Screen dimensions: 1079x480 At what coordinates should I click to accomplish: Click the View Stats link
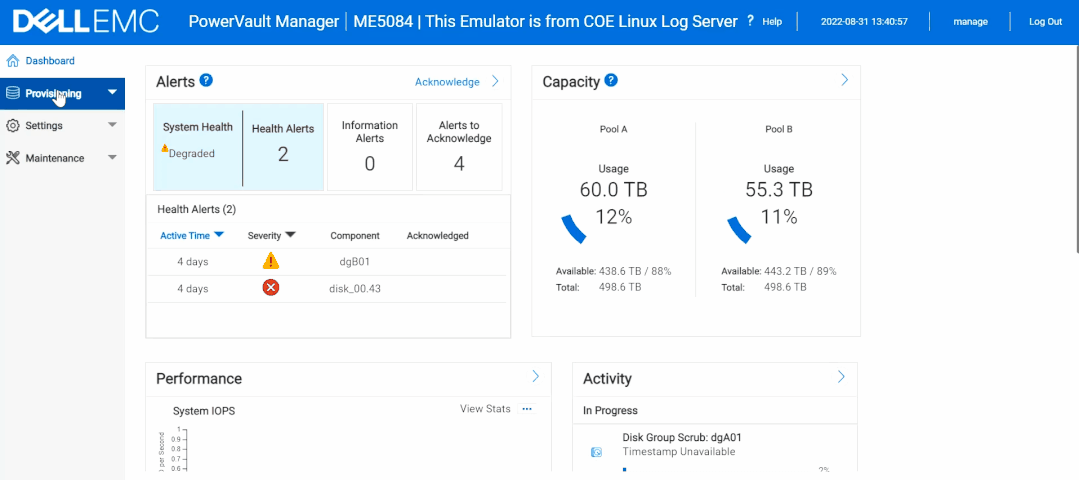coord(485,409)
